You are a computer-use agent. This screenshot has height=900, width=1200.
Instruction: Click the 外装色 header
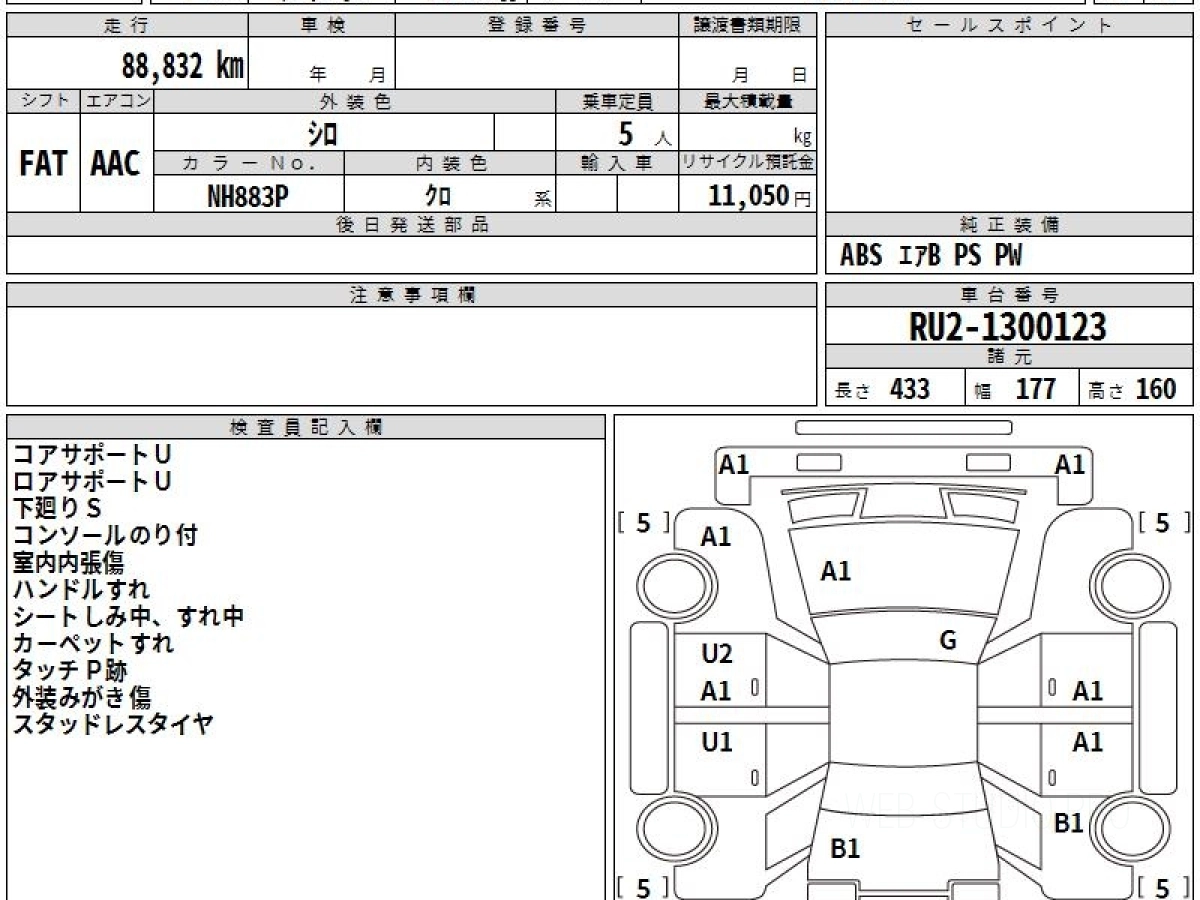355,101
